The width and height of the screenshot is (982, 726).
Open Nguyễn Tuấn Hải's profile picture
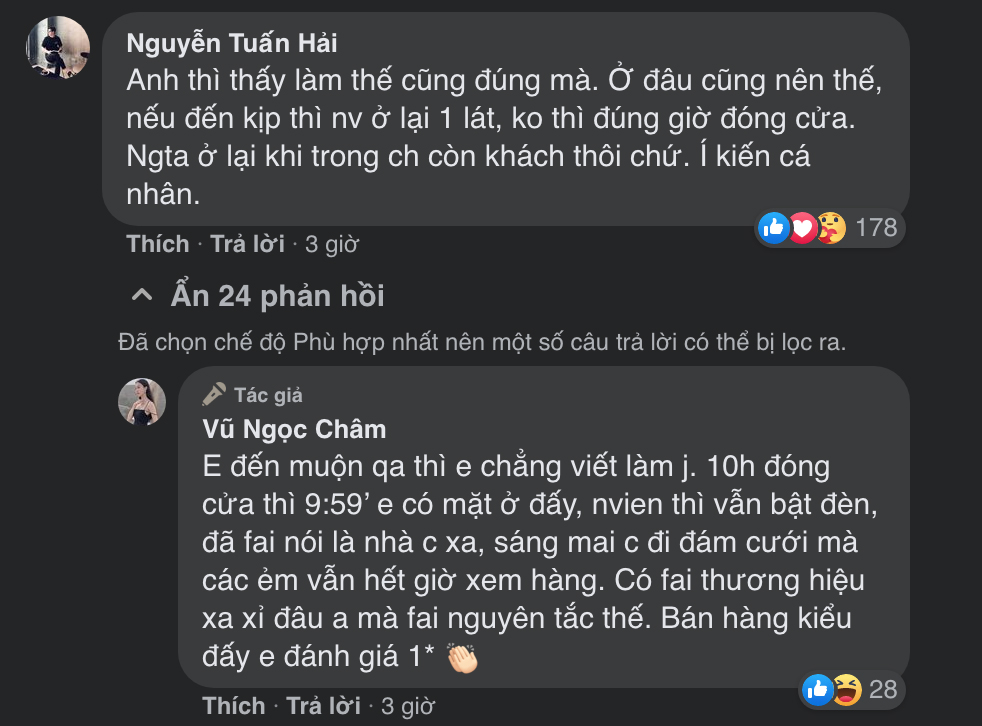[x=57, y=47]
